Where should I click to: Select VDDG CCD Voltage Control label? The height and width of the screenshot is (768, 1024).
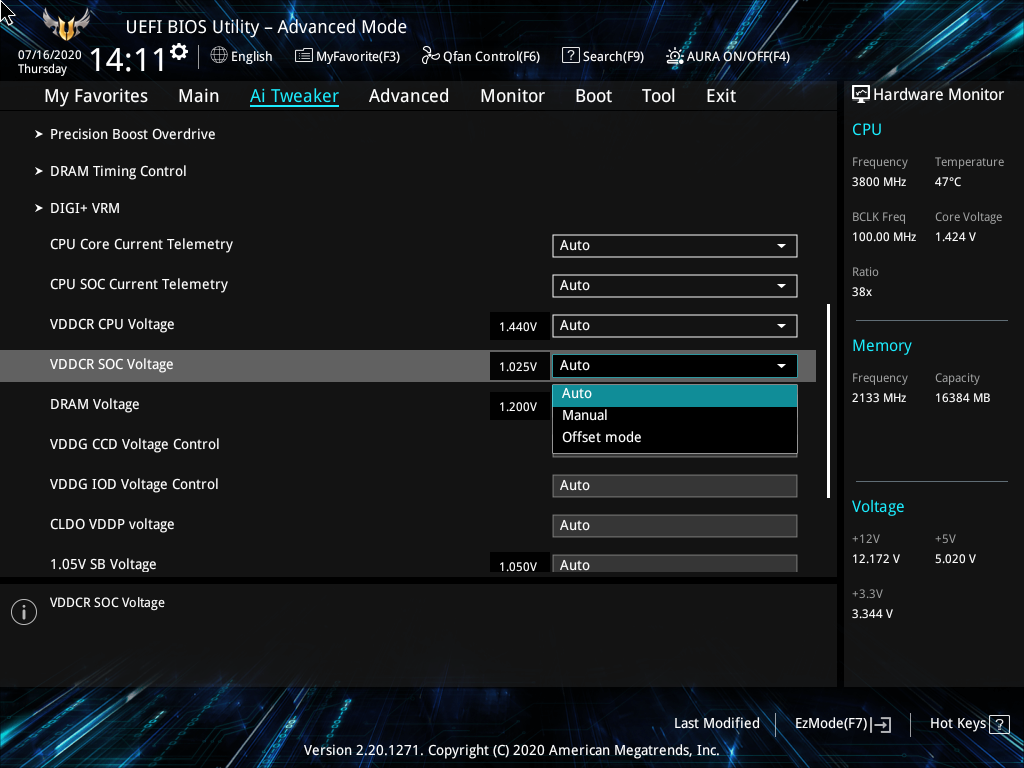(x=135, y=445)
